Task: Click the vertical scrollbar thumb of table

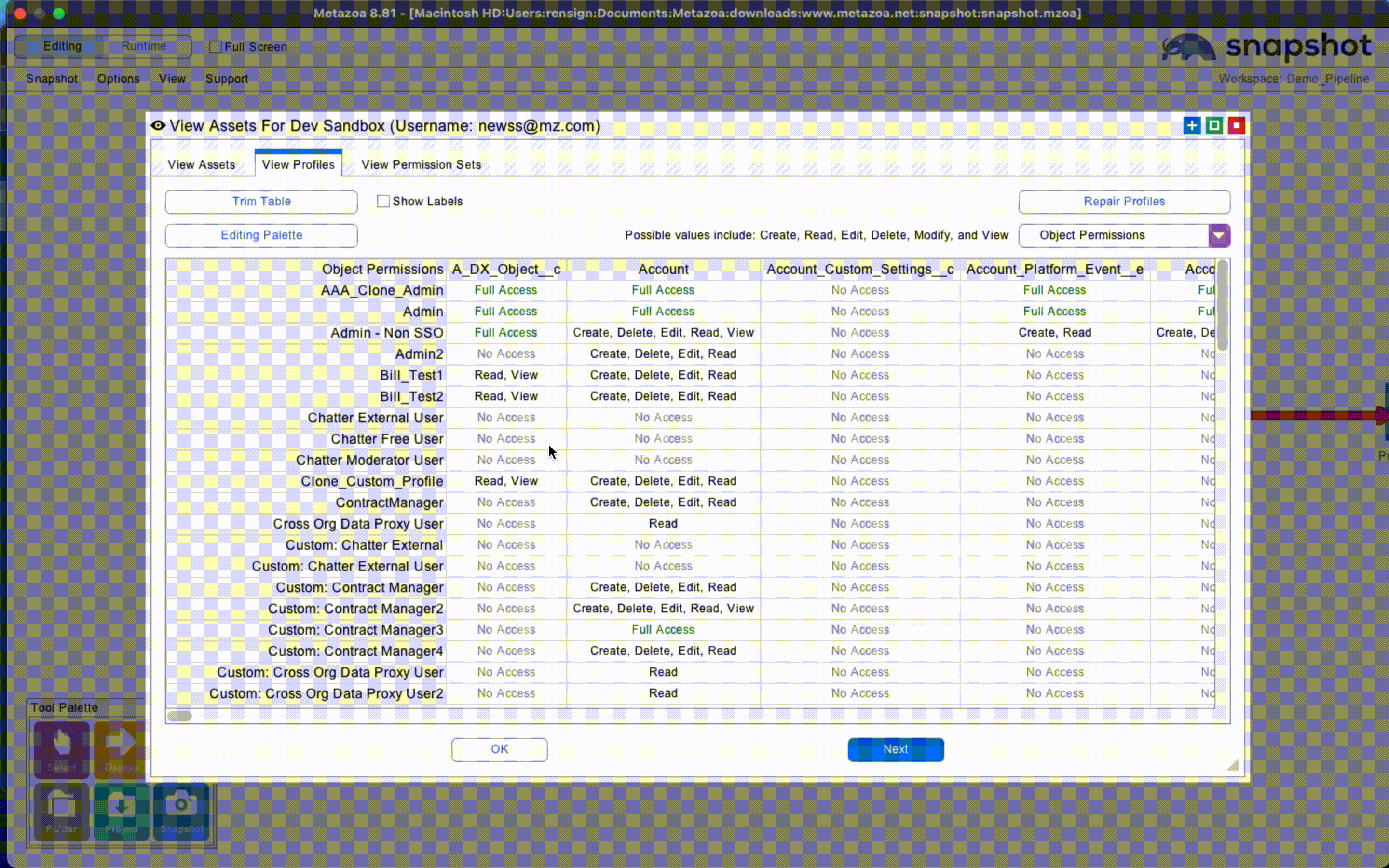Action: click(1222, 305)
